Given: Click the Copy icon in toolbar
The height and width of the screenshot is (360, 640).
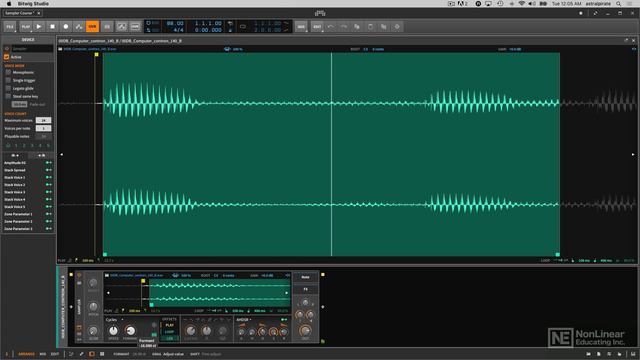Looking at the screenshot, I should click(x=357, y=27).
